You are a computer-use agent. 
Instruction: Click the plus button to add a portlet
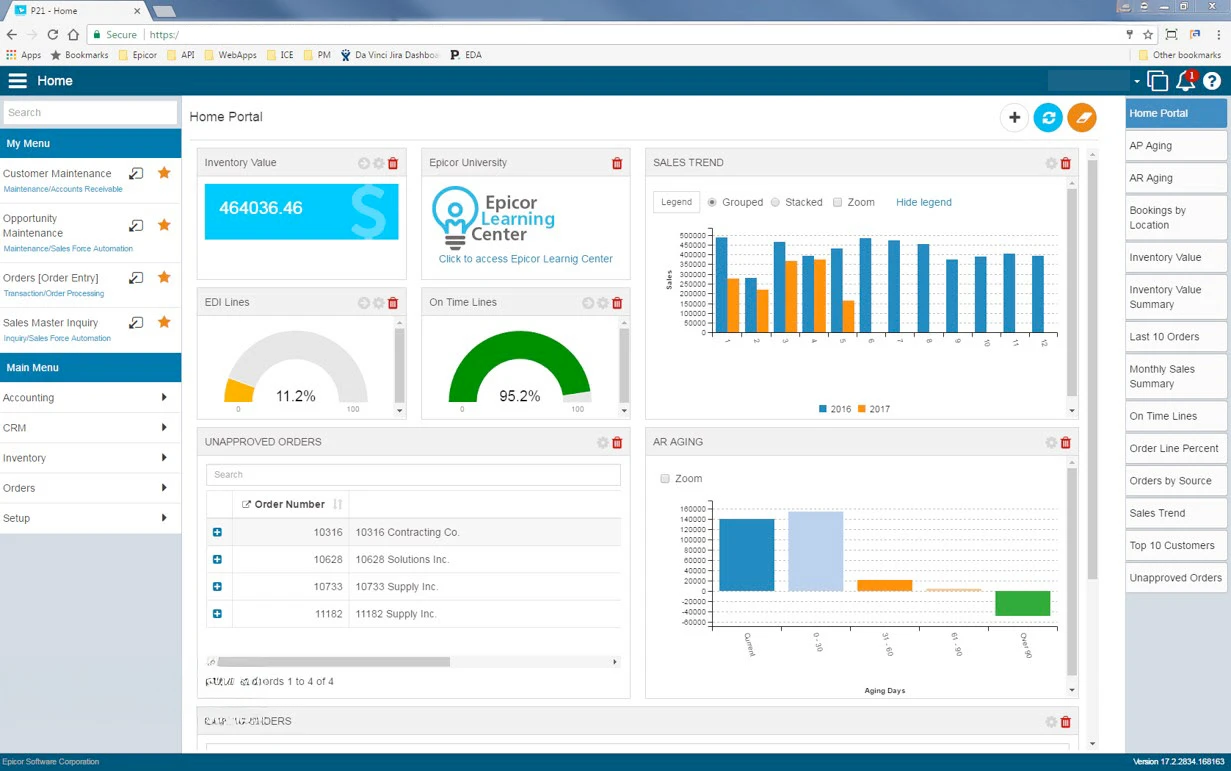pyautogui.click(x=1014, y=118)
